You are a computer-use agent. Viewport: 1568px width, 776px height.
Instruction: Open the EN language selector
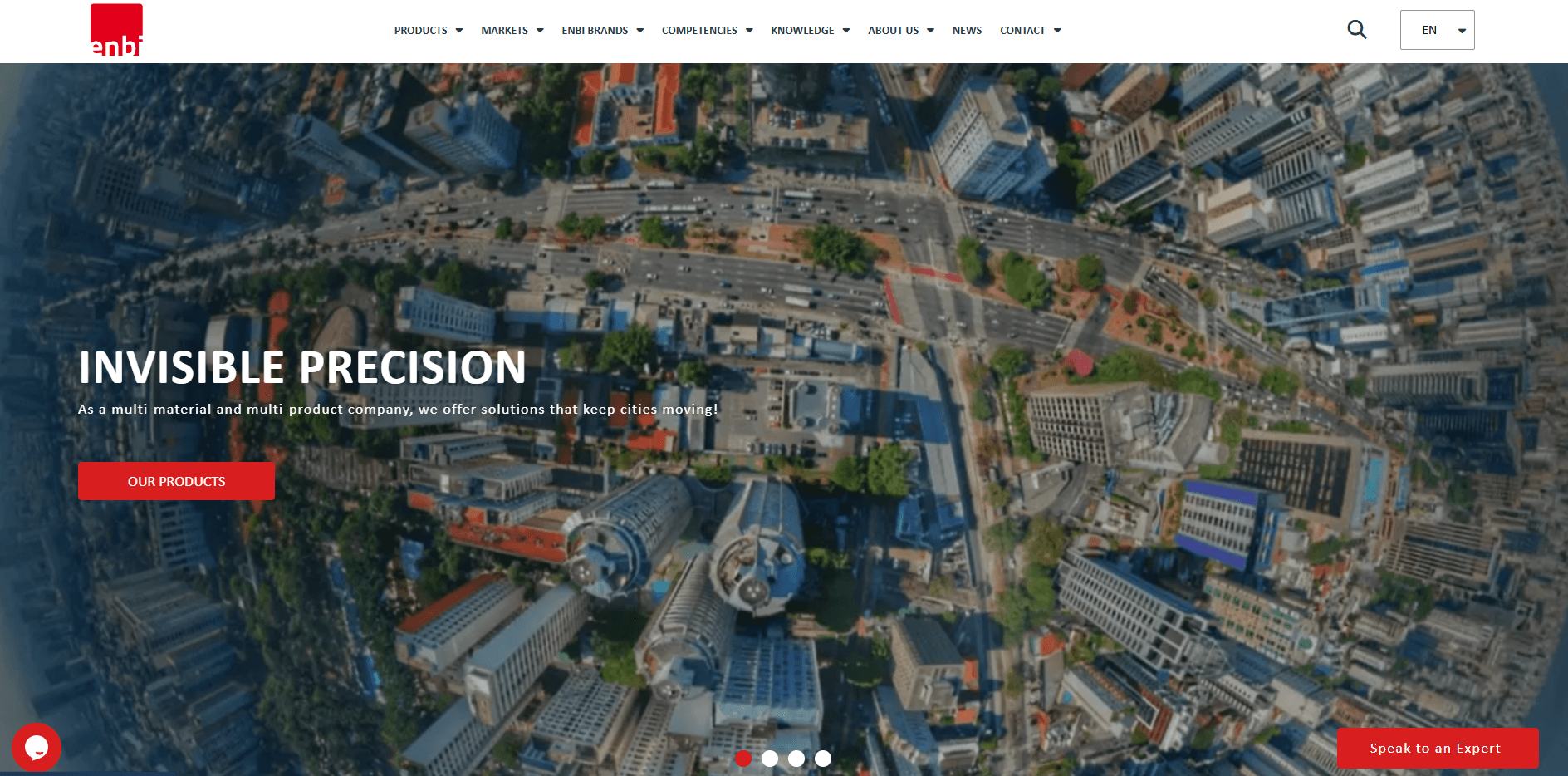click(1437, 30)
